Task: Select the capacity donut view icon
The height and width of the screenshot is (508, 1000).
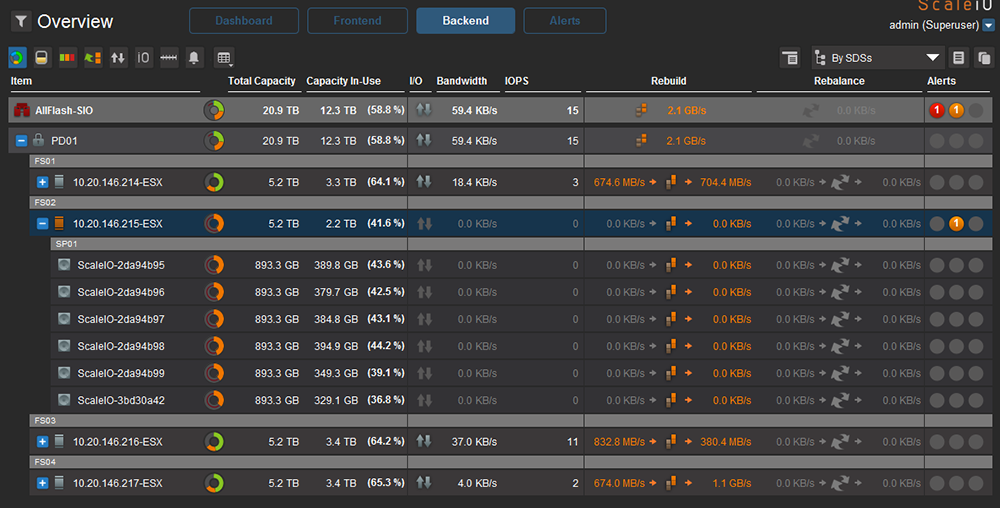Action: (x=17, y=57)
